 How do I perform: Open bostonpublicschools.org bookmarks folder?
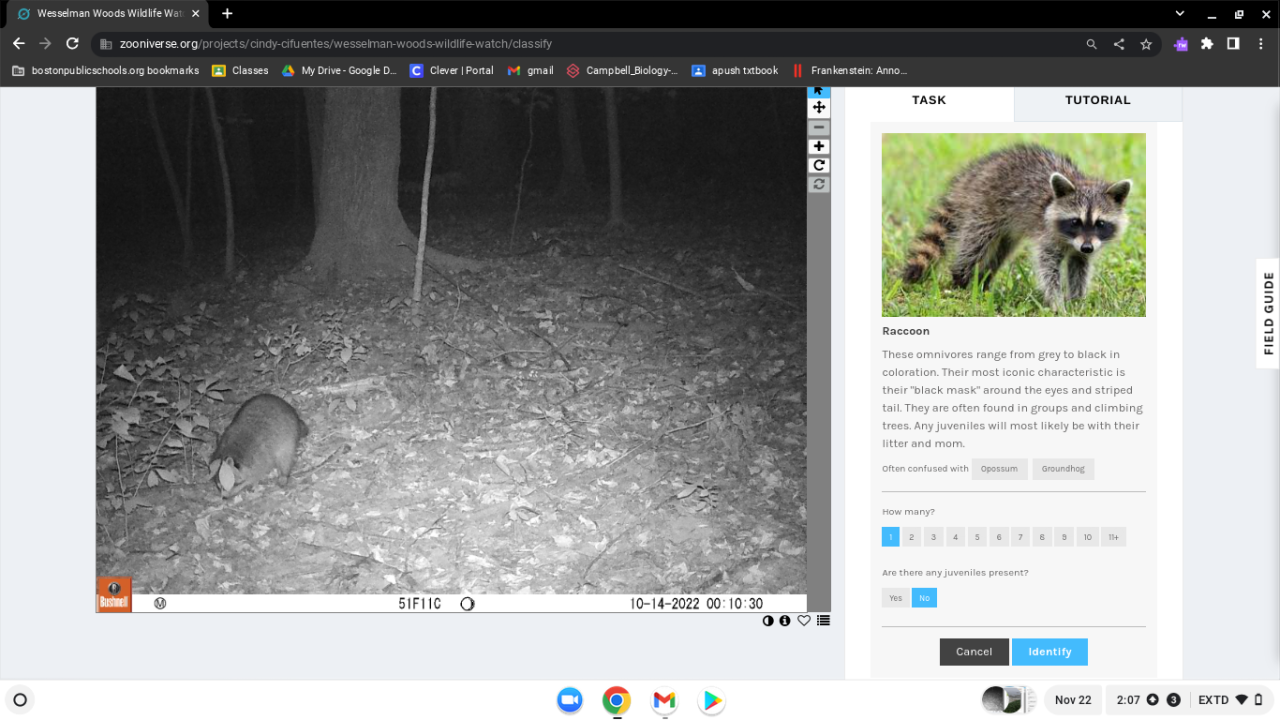click(x=105, y=71)
